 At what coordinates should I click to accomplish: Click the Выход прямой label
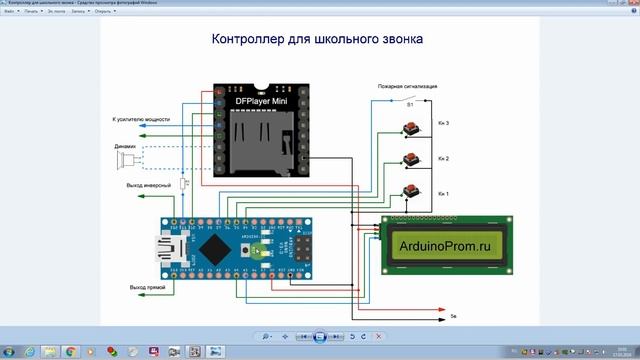[147, 287]
